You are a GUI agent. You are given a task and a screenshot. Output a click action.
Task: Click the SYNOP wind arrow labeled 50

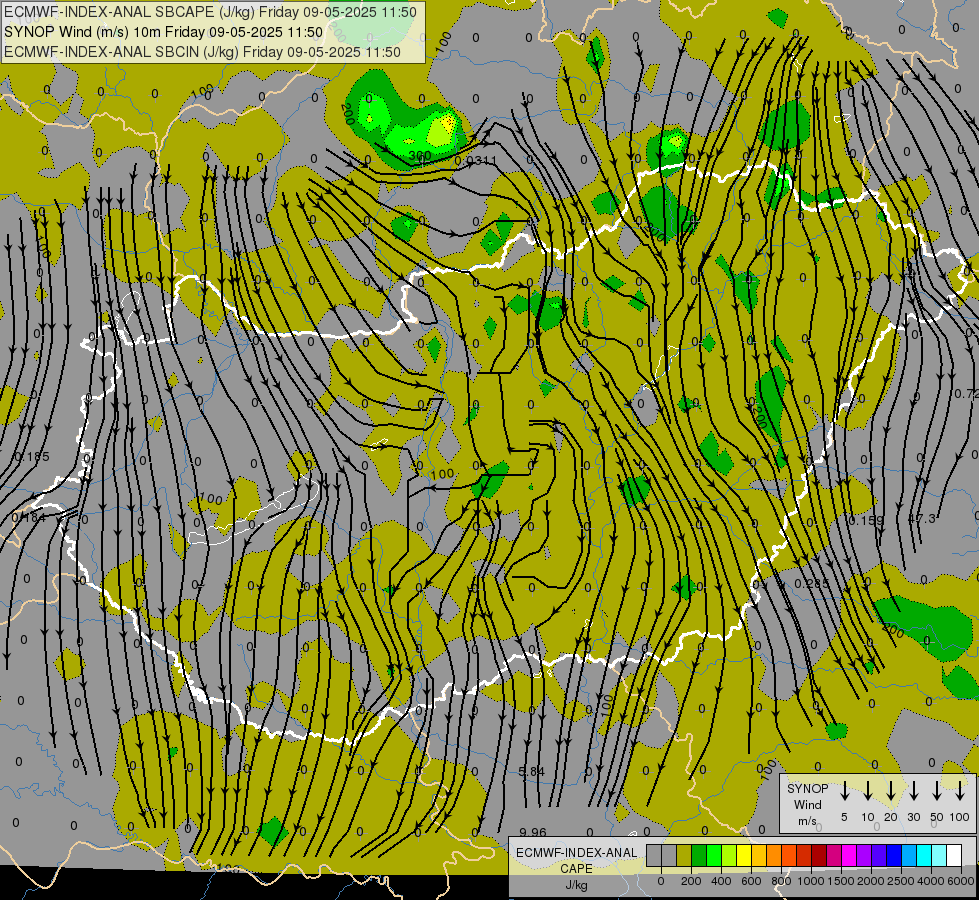click(x=937, y=791)
